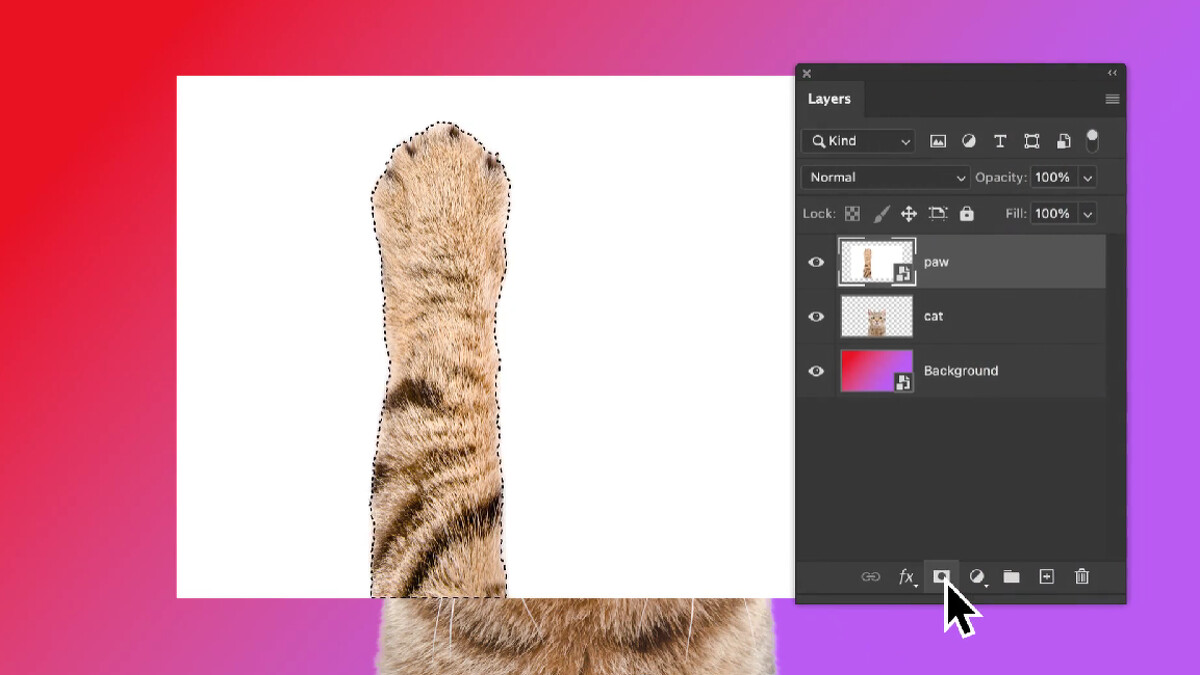This screenshot has width=1200, height=675.
Task: Click the Add layer mask icon
Action: pyautogui.click(x=941, y=577)
